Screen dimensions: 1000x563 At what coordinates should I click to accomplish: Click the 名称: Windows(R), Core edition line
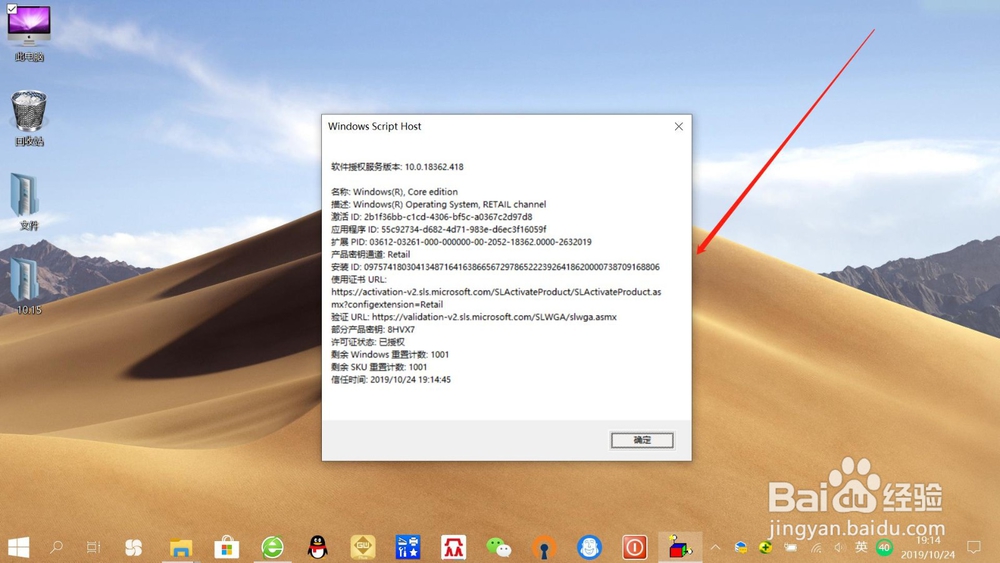(394, 192)
